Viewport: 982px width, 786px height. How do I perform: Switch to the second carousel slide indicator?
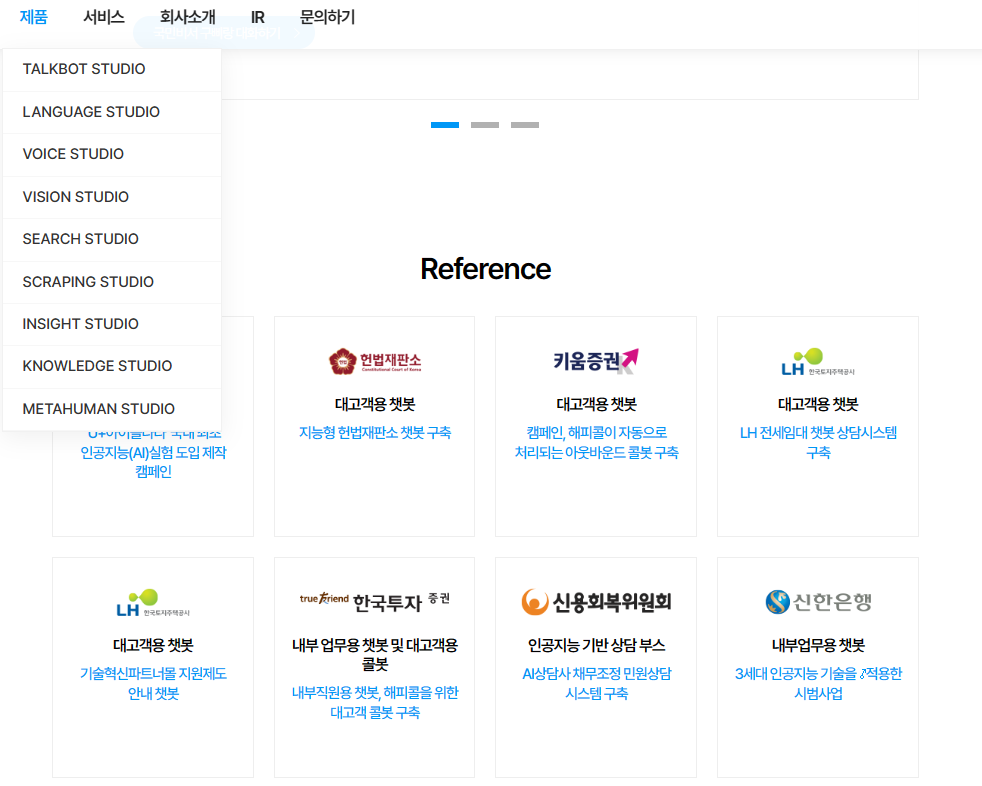coord(485,125)
